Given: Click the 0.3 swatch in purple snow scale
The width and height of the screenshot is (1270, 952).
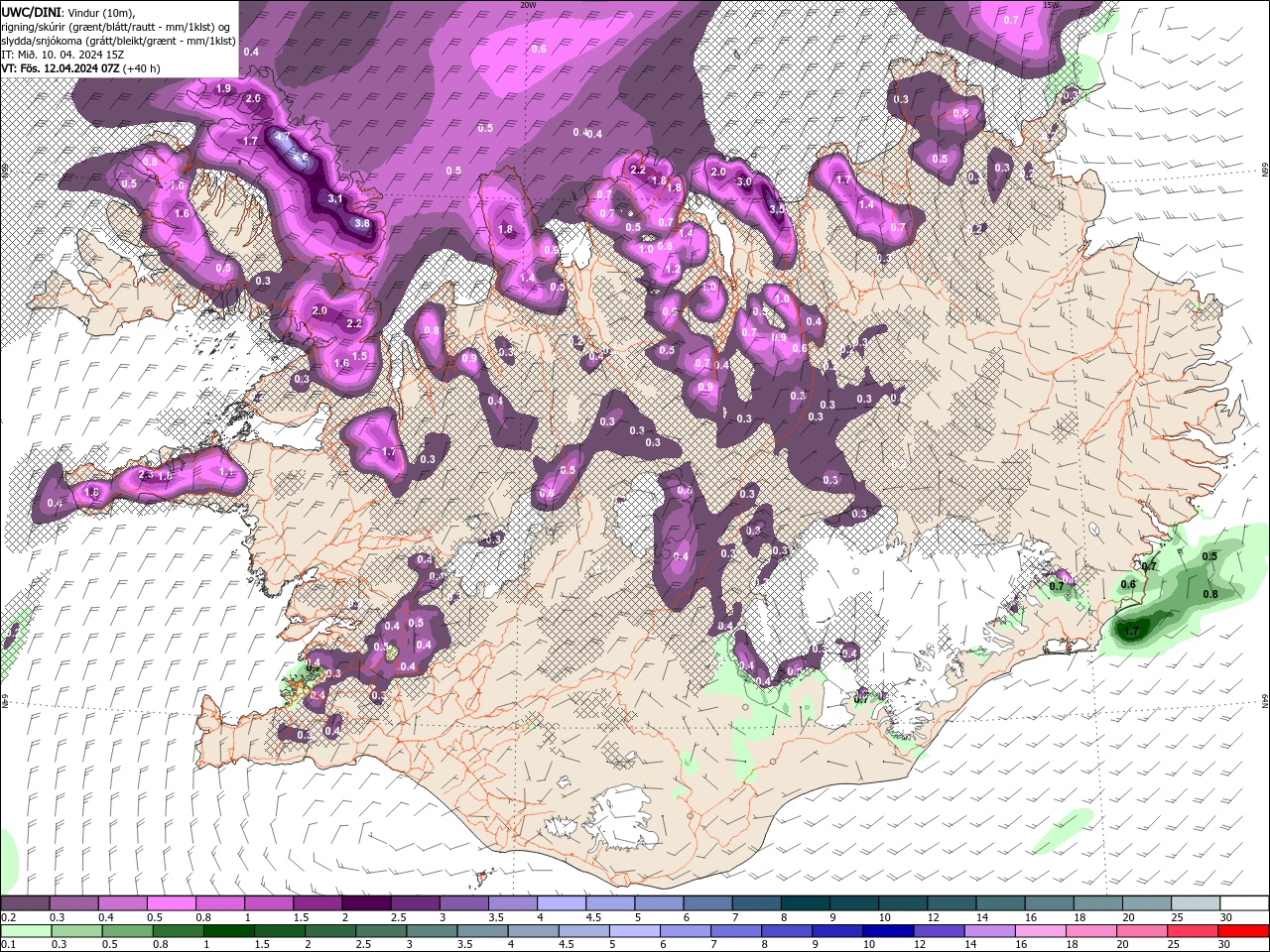Looking at the screenshot, I should 73,903.
